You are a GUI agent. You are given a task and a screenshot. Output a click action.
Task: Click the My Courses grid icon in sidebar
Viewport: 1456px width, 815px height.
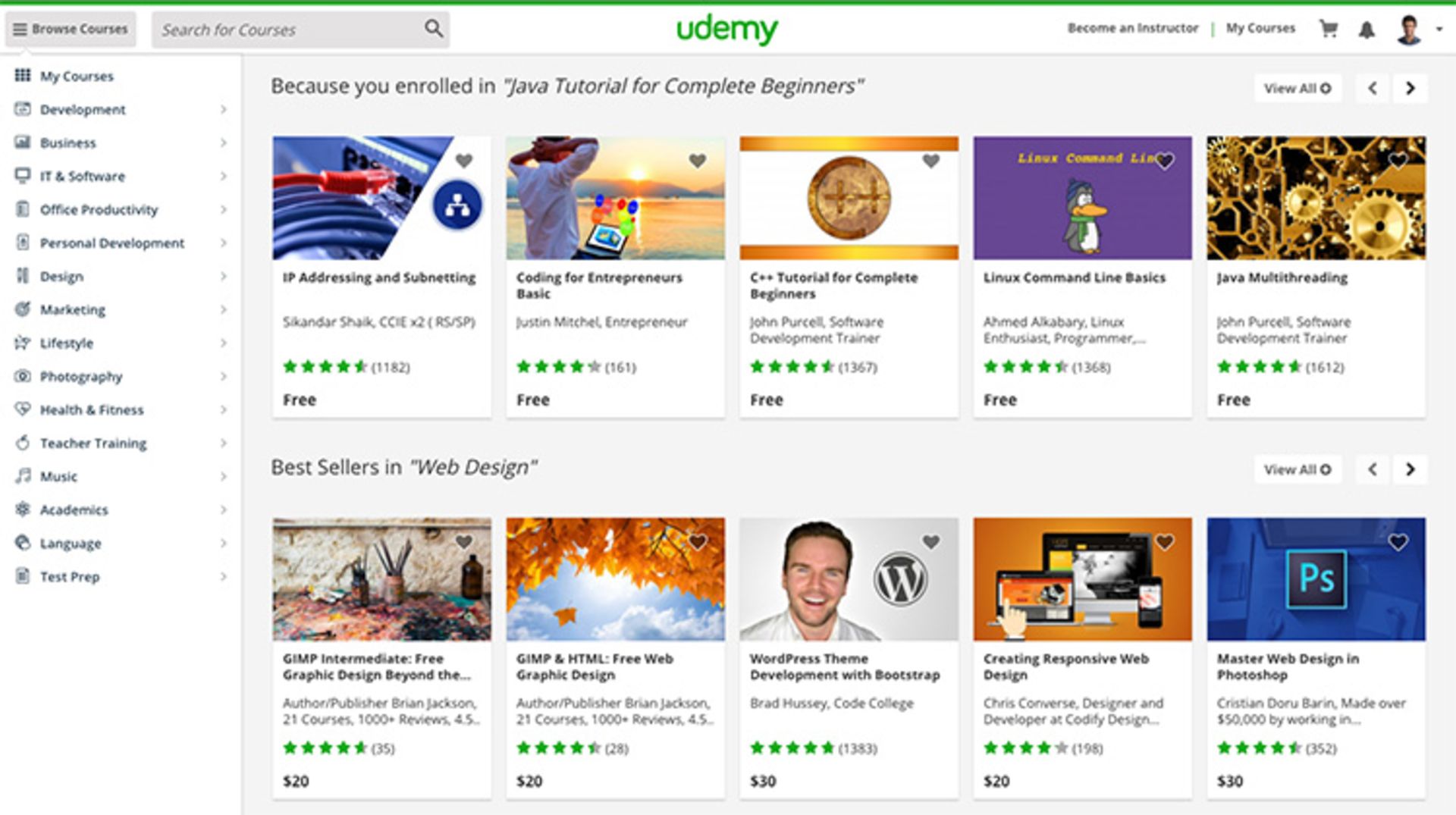click(23, 75)
